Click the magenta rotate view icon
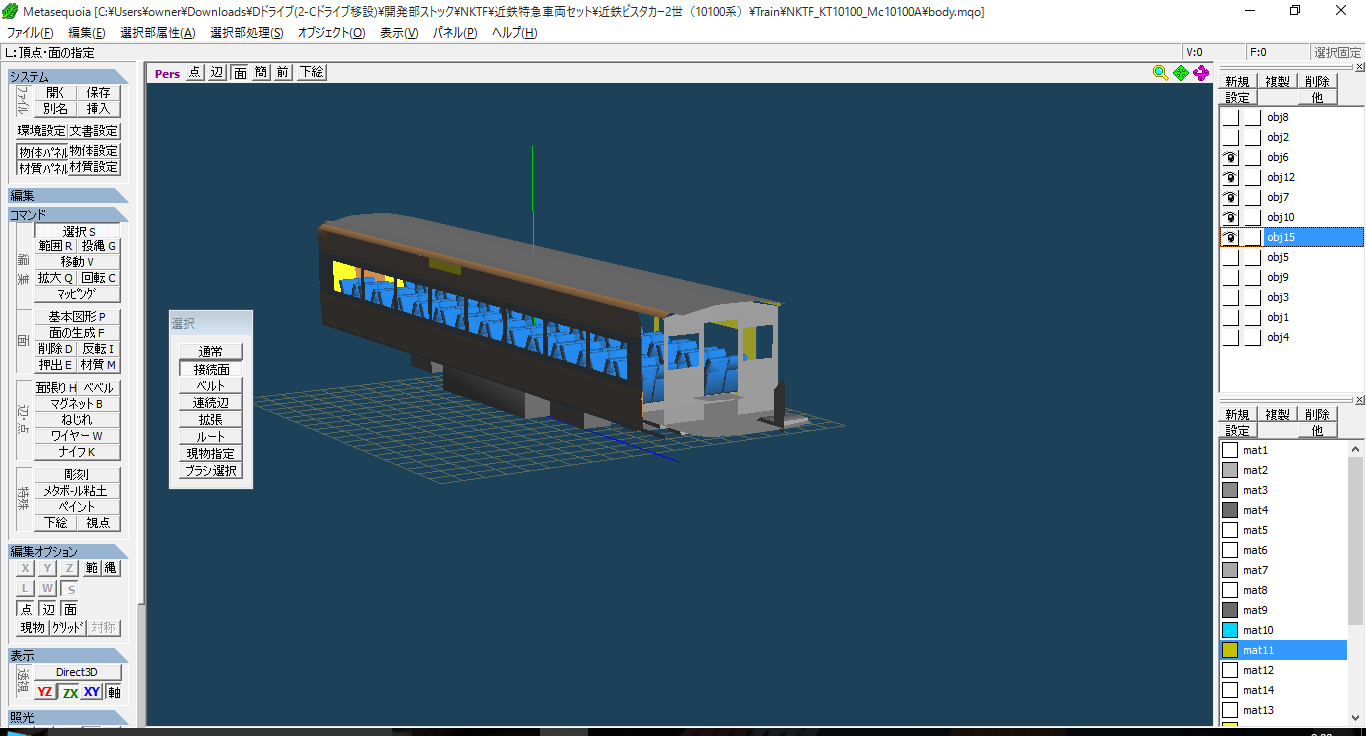1366x736 pixels. click(1201, 72)
